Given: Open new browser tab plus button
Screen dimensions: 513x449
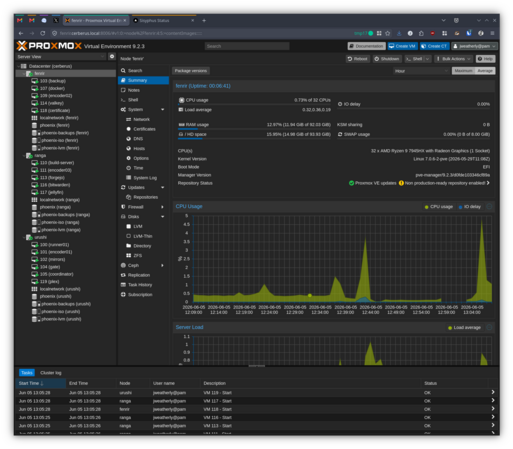Looking at the screenshot, I should pyautogui.click(x=204, y=21).
